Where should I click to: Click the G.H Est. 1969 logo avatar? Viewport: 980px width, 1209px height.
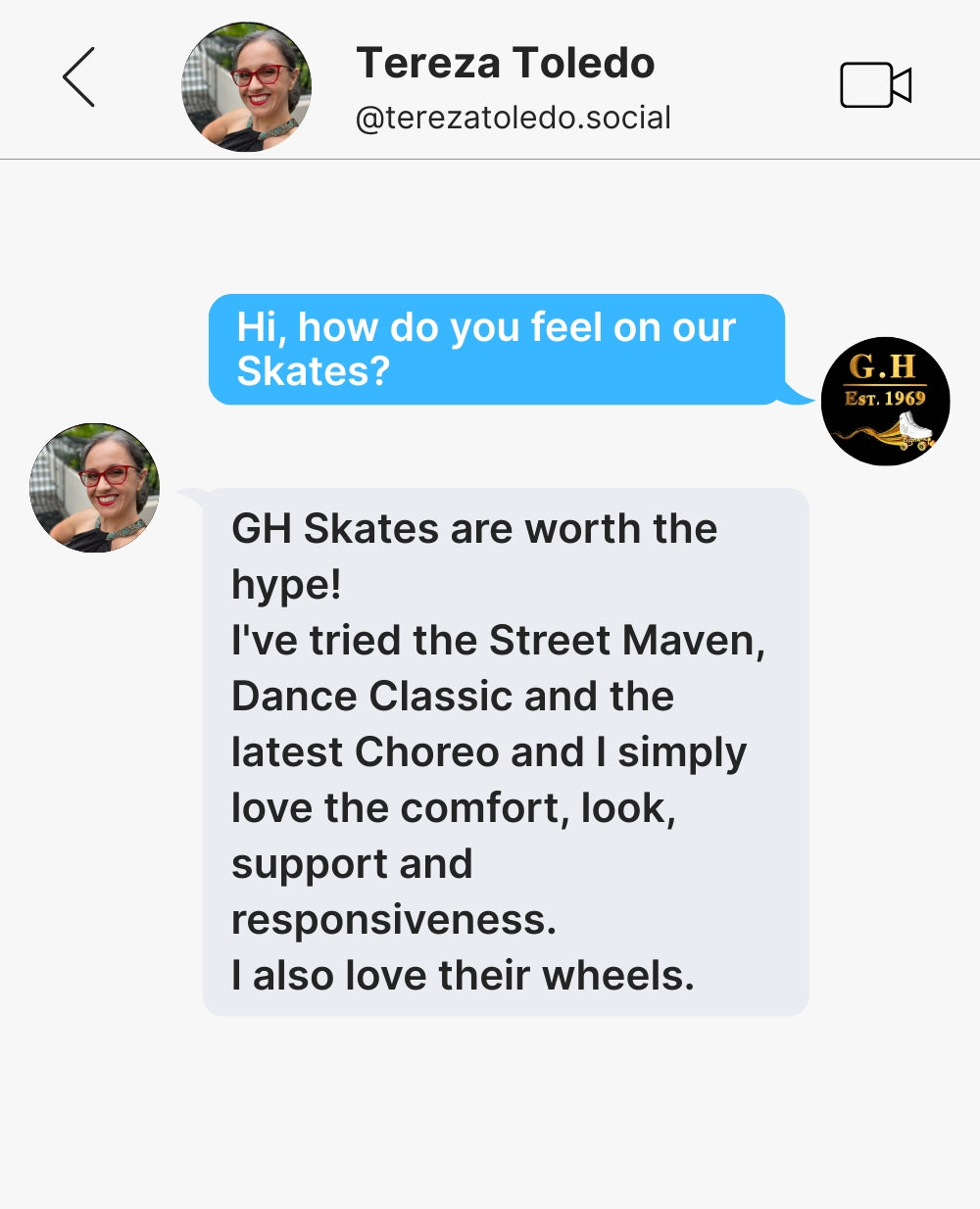(885, 401)
